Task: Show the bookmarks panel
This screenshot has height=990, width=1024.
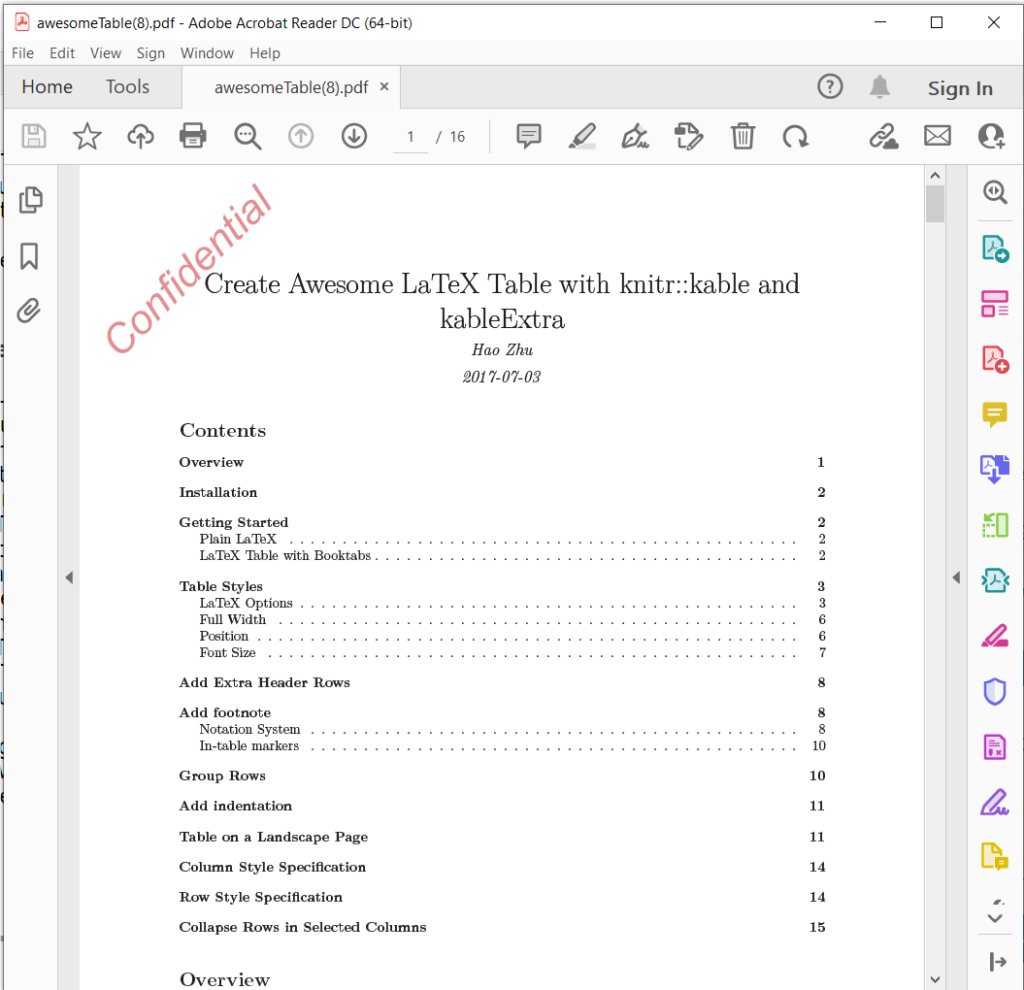Action: point(30,256)
